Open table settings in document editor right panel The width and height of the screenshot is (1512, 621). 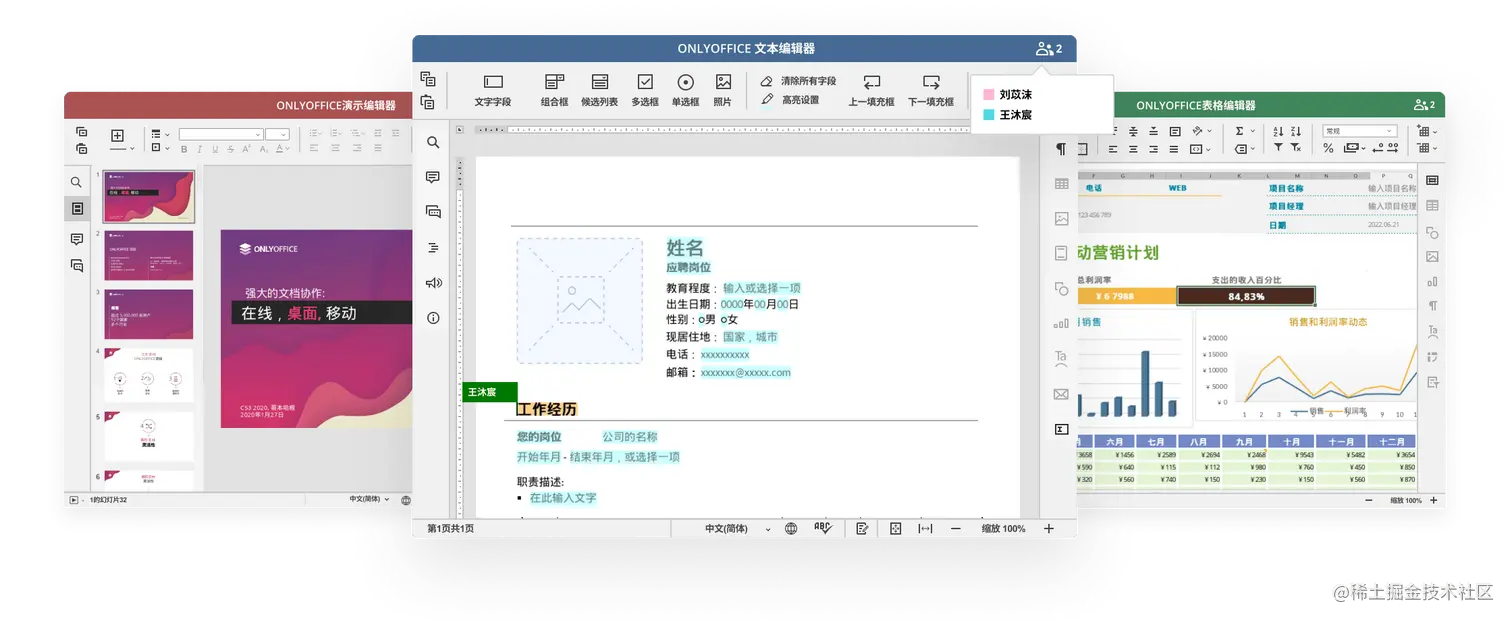[1061, 184]
